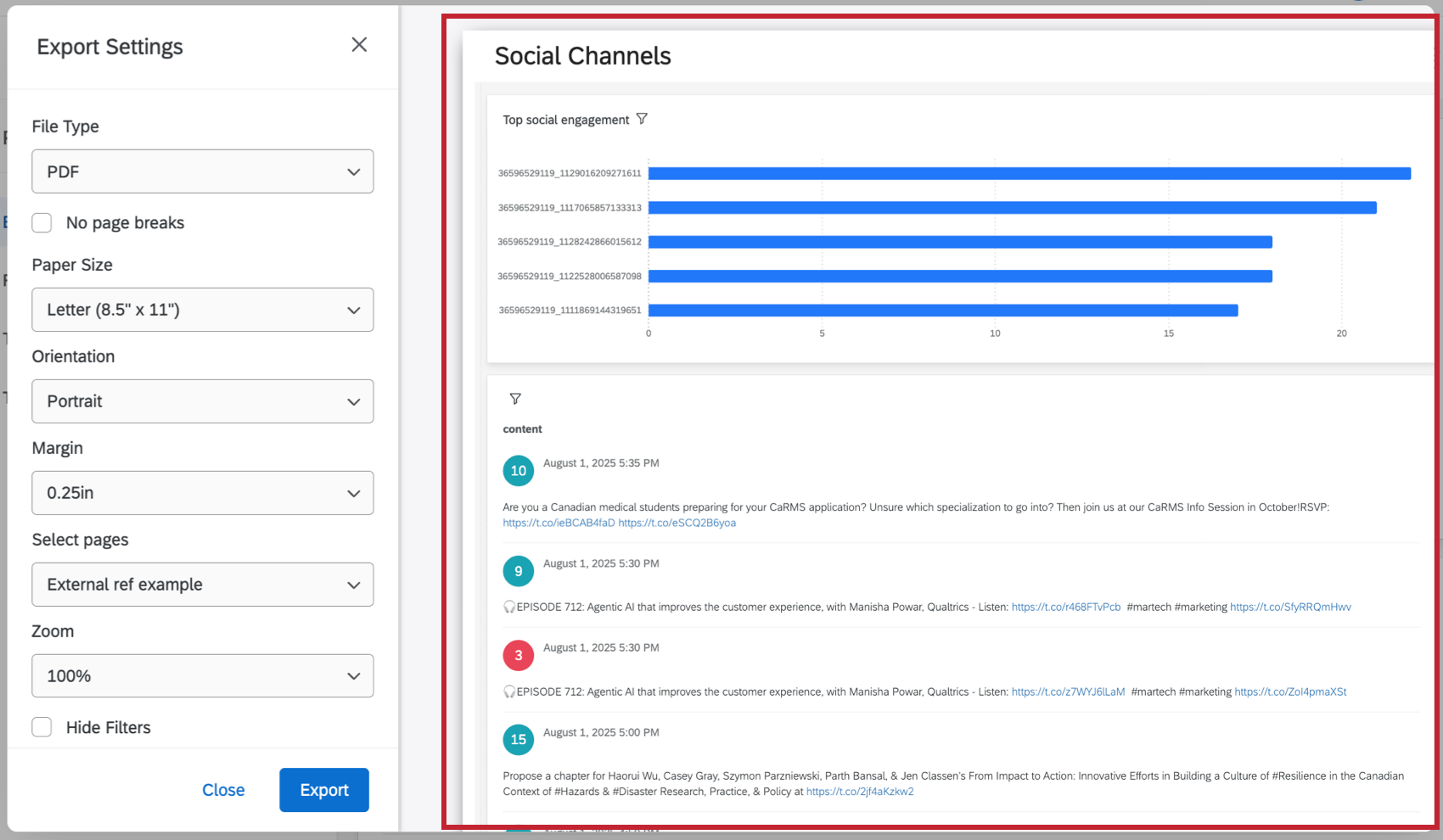Image resolution: width=1443 pixels, height=840 pixels.
Task: Tick the Hide Filters checkbox
Action: point(42,727)
